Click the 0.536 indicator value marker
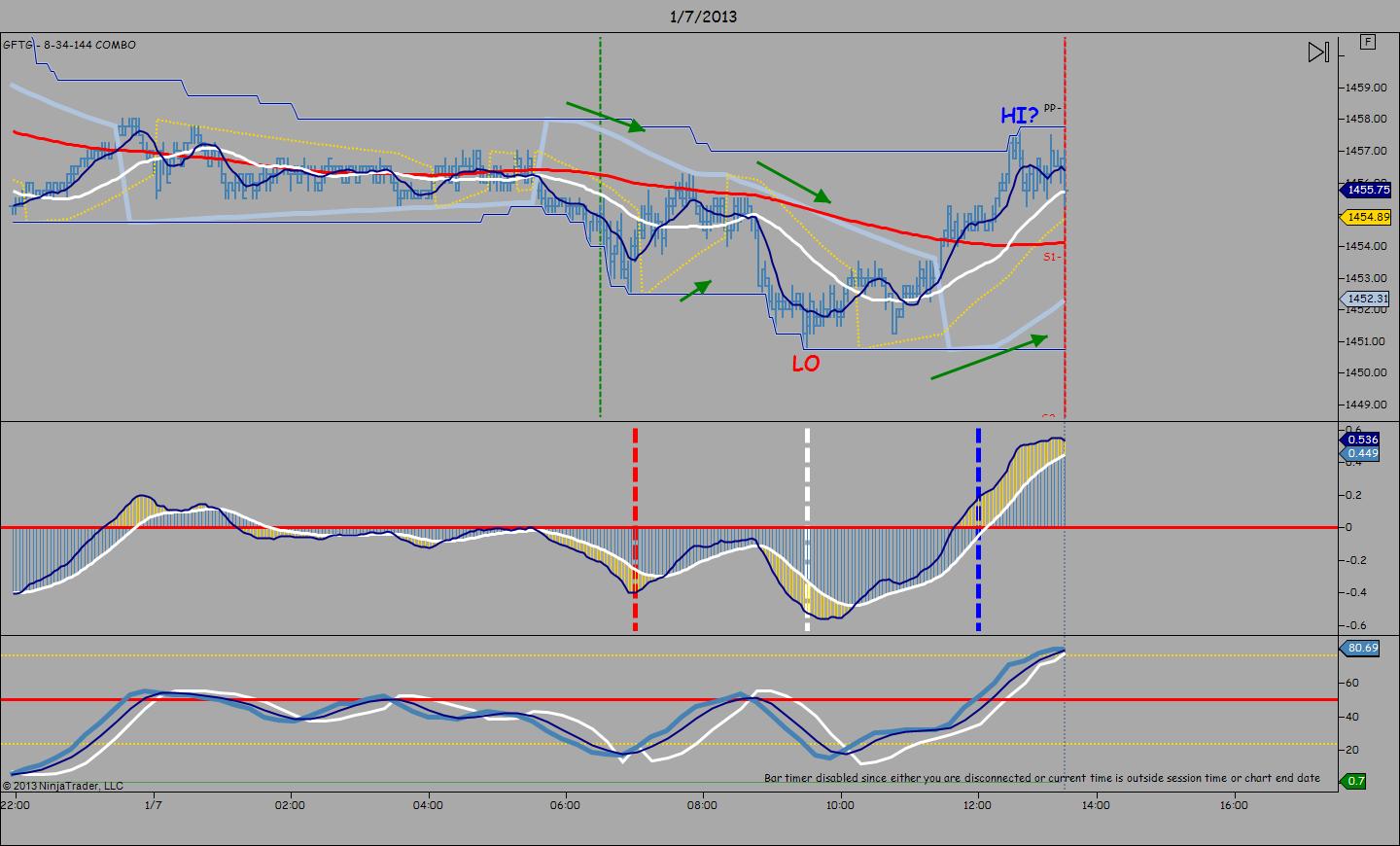This screenshot has height=846, width=1400. [x=1362, y=440]
